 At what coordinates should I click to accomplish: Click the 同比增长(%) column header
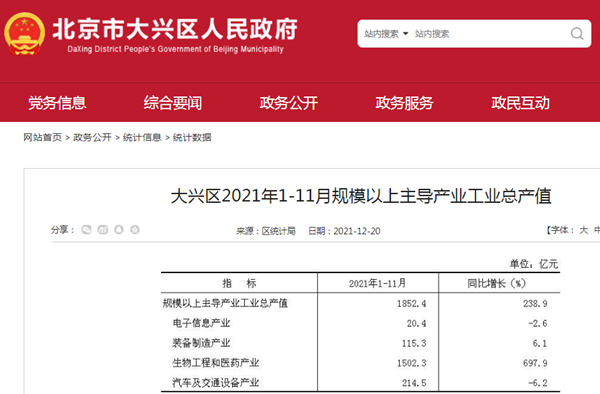[x=496, y=283]
